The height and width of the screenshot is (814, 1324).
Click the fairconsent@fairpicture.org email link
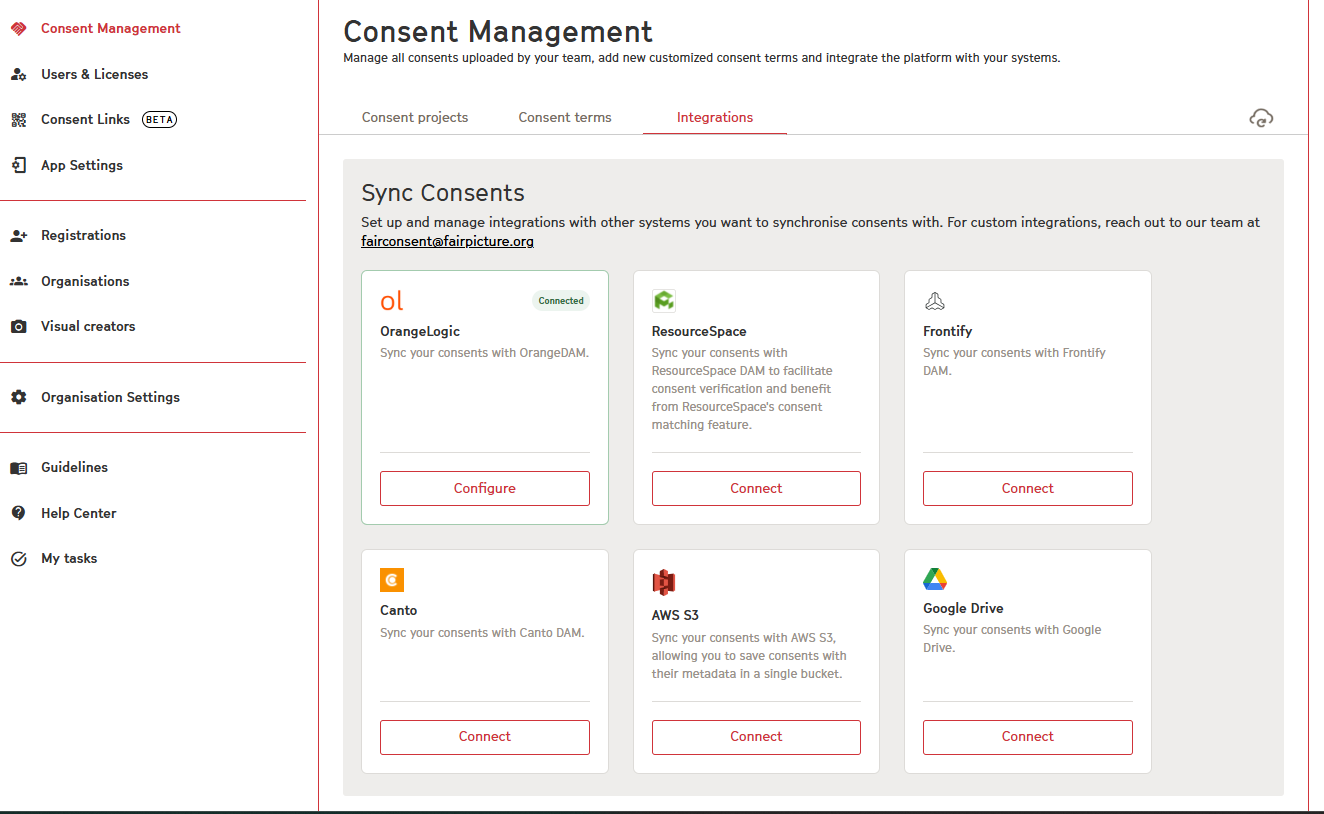pyautogui.click(x=448, y=242)
